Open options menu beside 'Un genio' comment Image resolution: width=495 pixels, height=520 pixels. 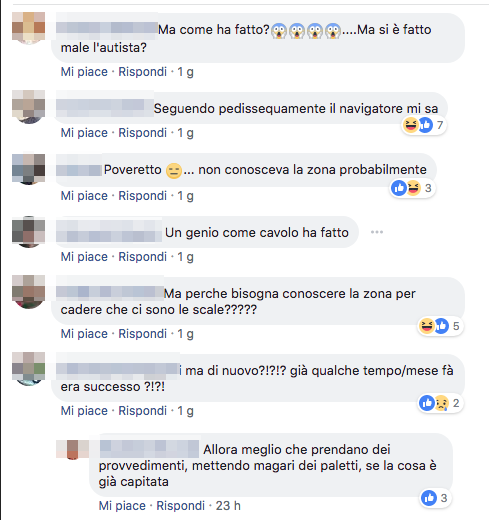[x=377, y=232]
